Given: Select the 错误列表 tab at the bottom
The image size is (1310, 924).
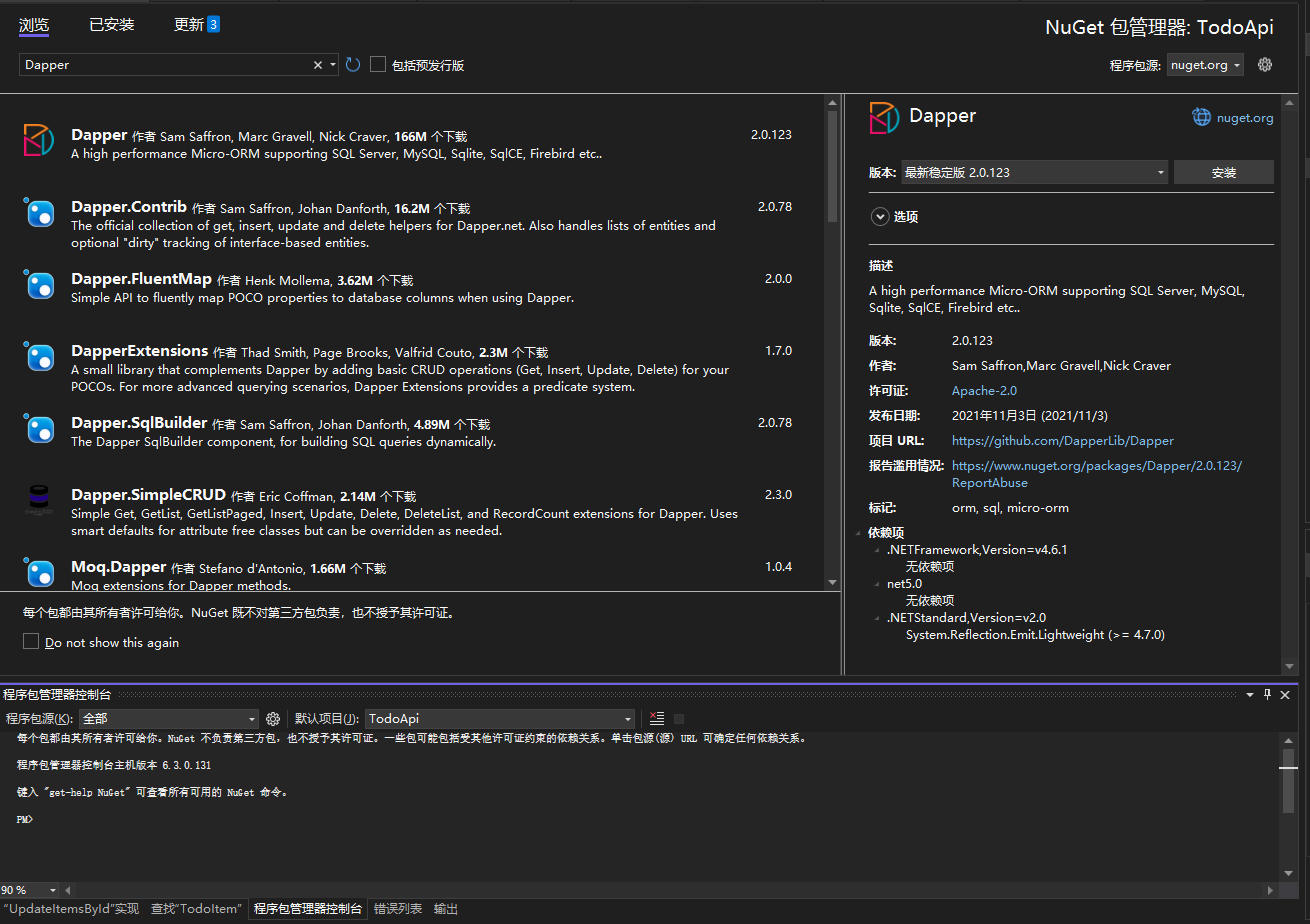Looking at the screenshot, I should tap(398, 909).
